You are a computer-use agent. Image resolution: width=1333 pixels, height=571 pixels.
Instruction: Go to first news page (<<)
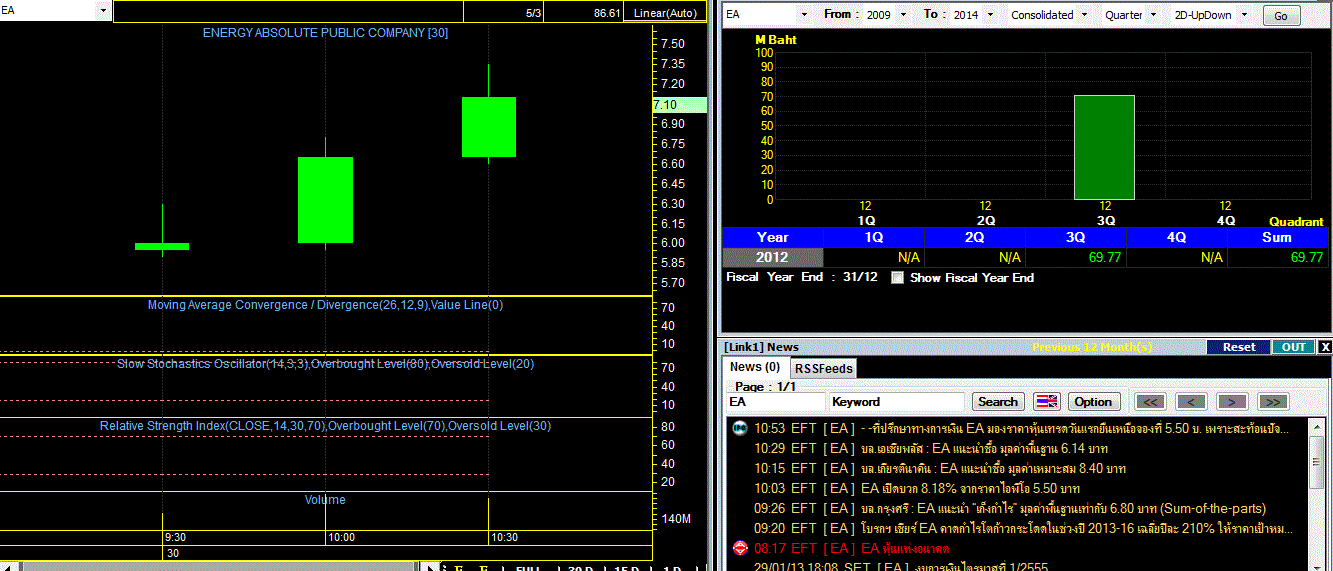(1151, 401)
